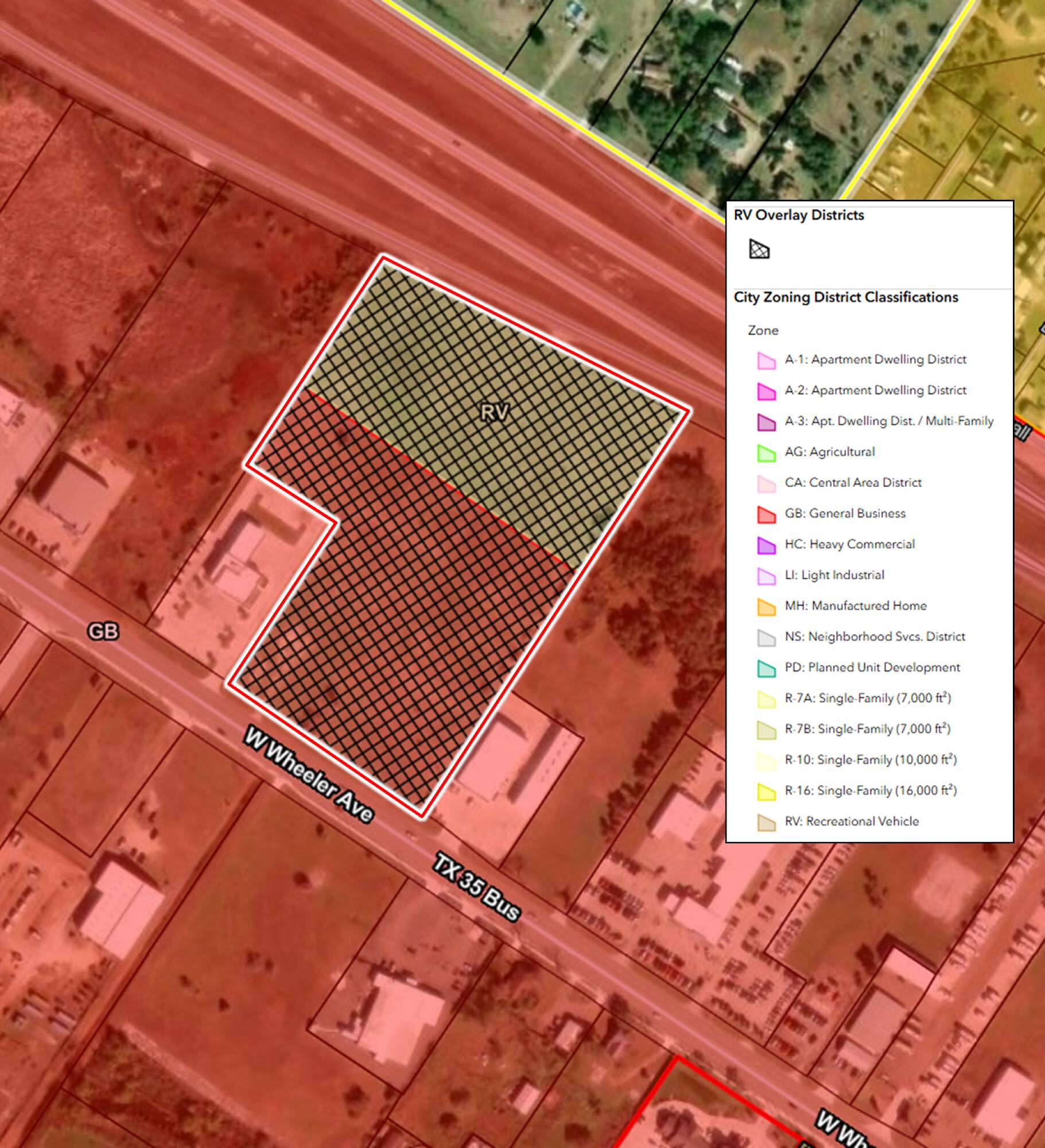The image size is (1045, 1148).
Task: Click the GB zone label on the map
Action: coord(103,631)
